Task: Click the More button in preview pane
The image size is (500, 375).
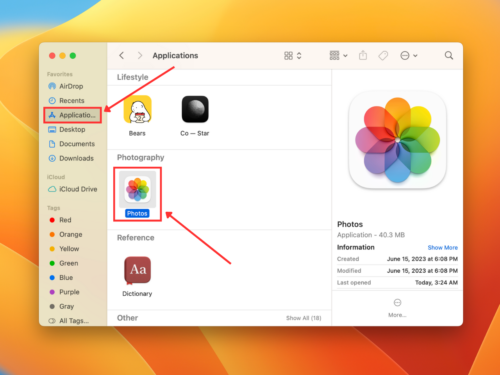Action: pyautogui.click(x=397, y=308)
